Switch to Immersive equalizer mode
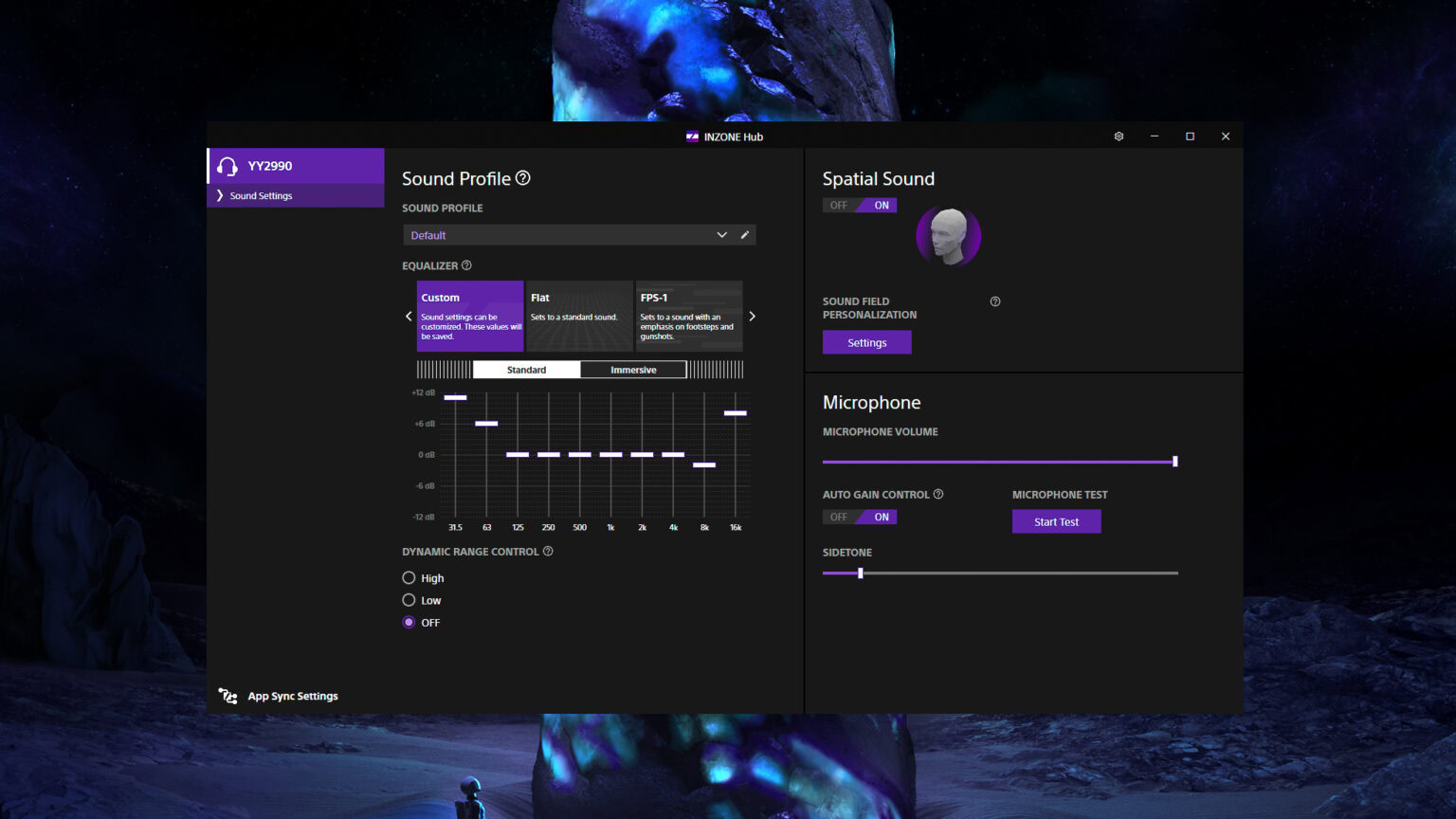This screenshot has width=1456, height=819. (633, 370)
